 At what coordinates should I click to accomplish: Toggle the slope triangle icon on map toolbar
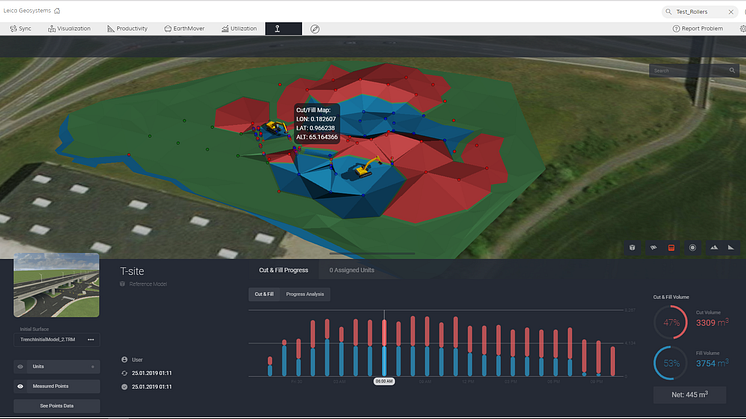pos(733,247)
